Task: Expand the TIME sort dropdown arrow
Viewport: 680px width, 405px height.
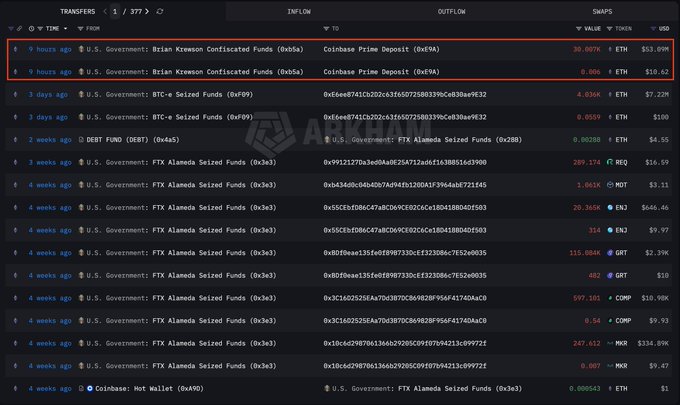Action: tap(65, 29)
